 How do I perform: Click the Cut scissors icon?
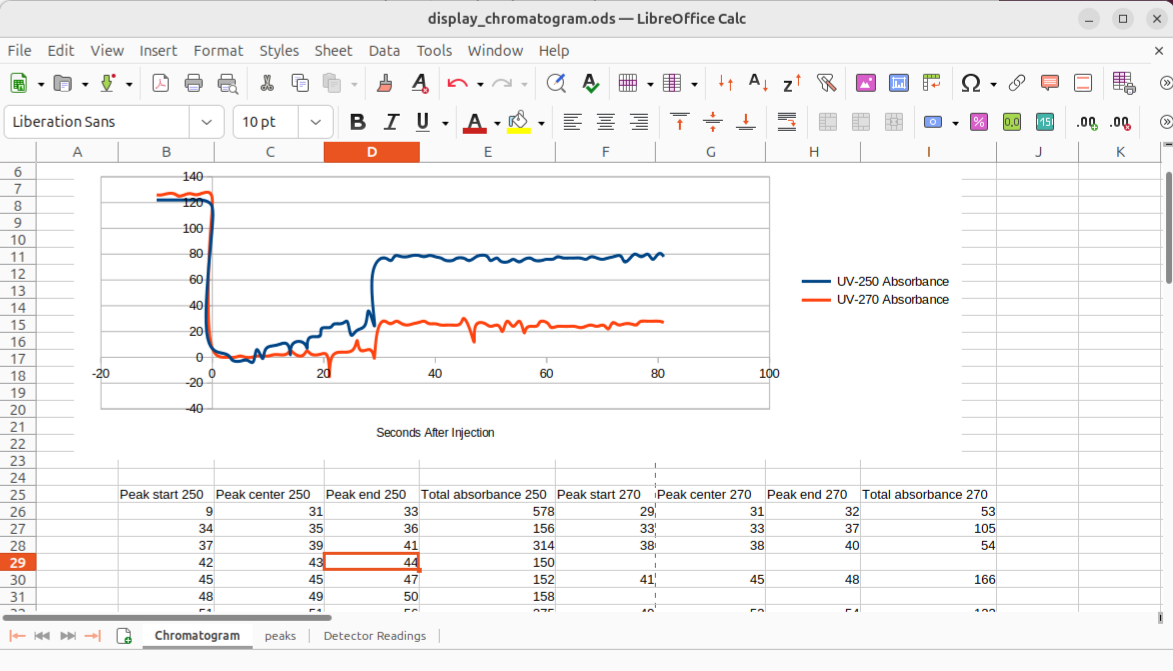point(267,84)
